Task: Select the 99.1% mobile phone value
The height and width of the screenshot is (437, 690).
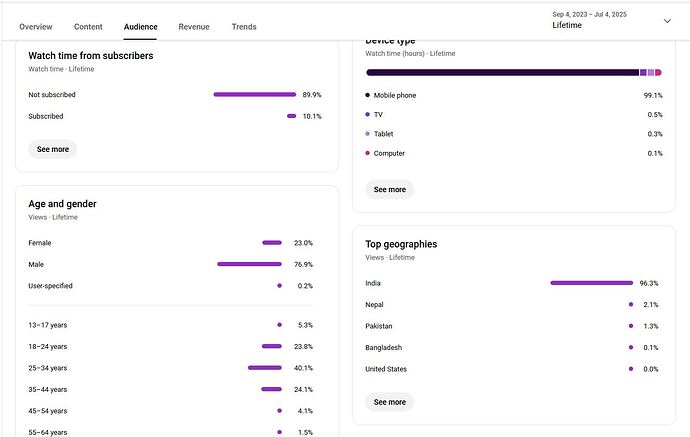Action: tap(653, 95)
